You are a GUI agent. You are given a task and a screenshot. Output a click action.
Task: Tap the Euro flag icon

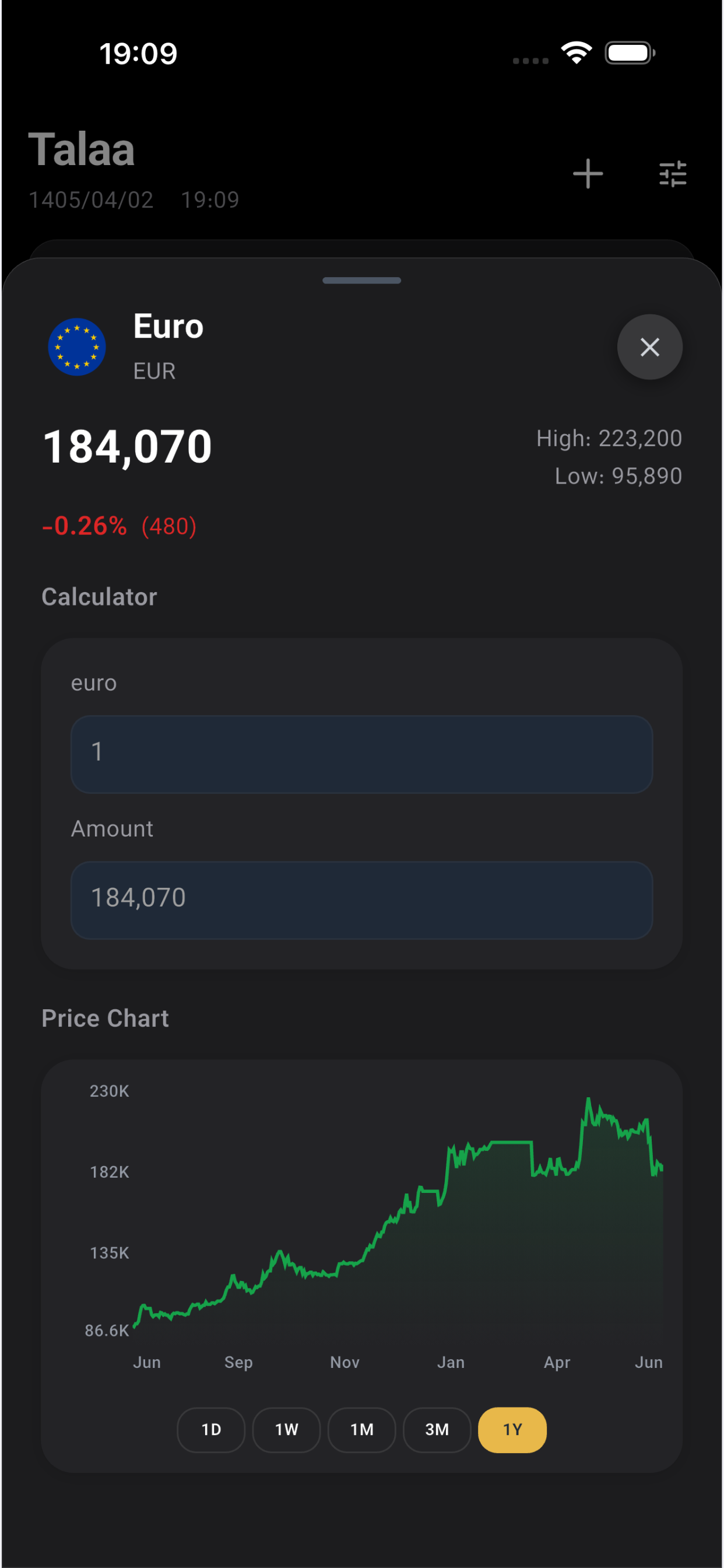pyautogui.click(x=77, y=347)
